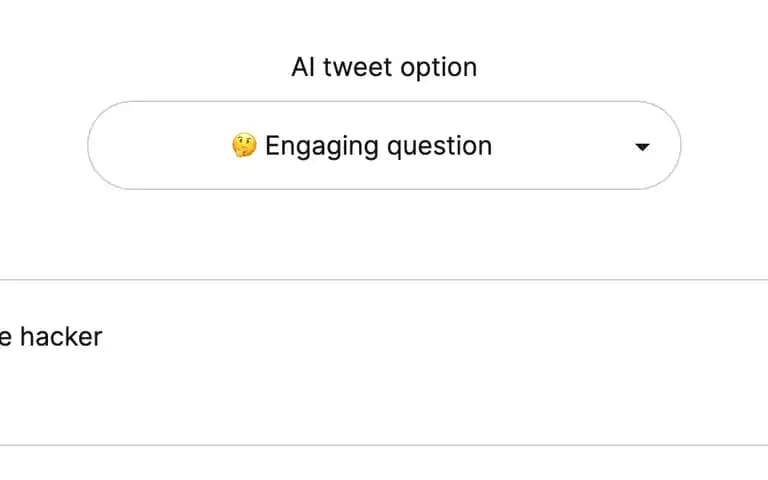Click the thinking face emoji in the dropdown
The width and height of the screenshot is (768, 480).
coord(244,145)
